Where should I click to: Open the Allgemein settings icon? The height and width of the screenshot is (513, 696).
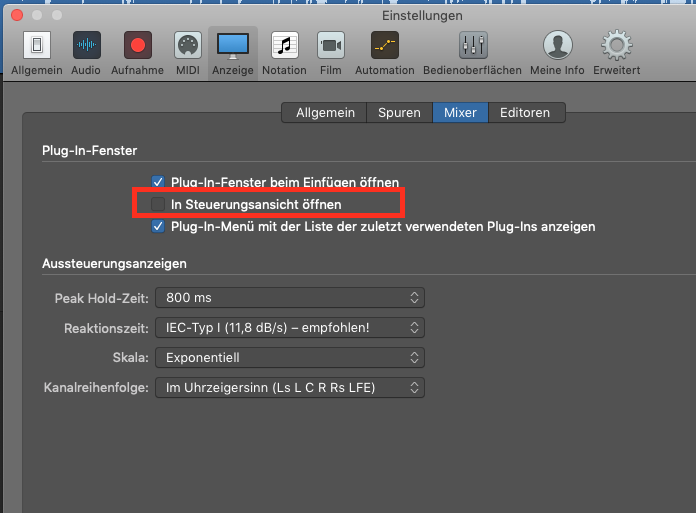[x=36, y=46]
